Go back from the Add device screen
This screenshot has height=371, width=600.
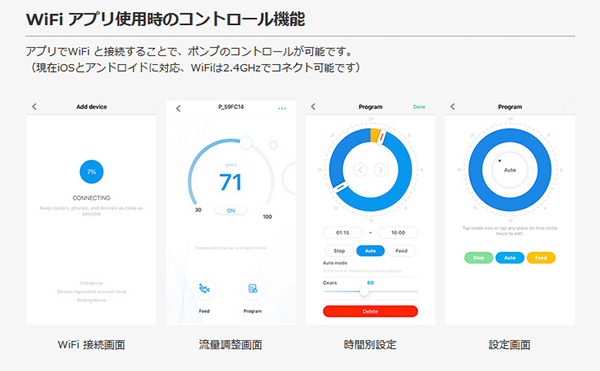tap(34, 107)
